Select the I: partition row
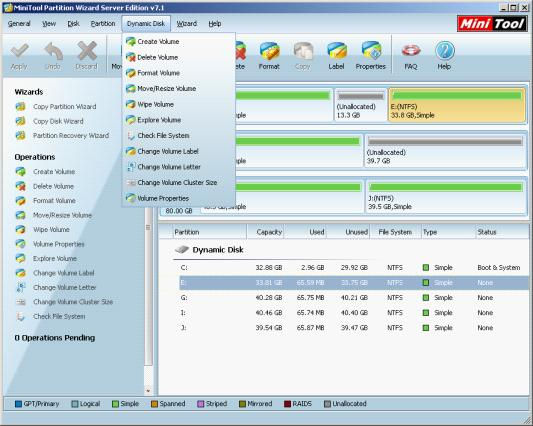Screen dimensions: 533x426 click(x=354, y=312)
